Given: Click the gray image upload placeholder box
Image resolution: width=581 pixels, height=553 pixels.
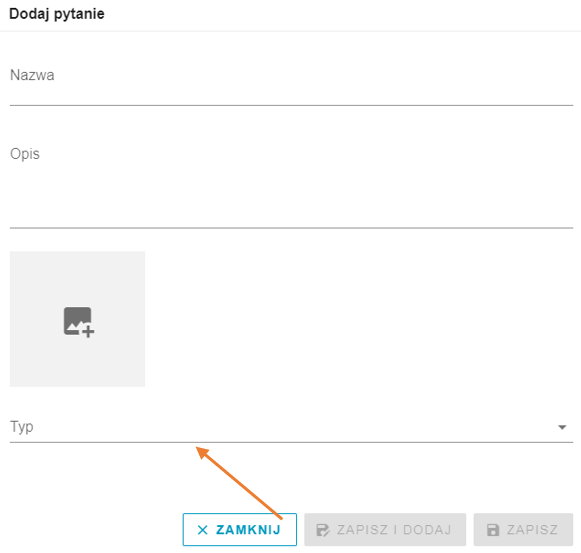Looking at the screenshot, I should pyautogui.click(x=77, y=319).
